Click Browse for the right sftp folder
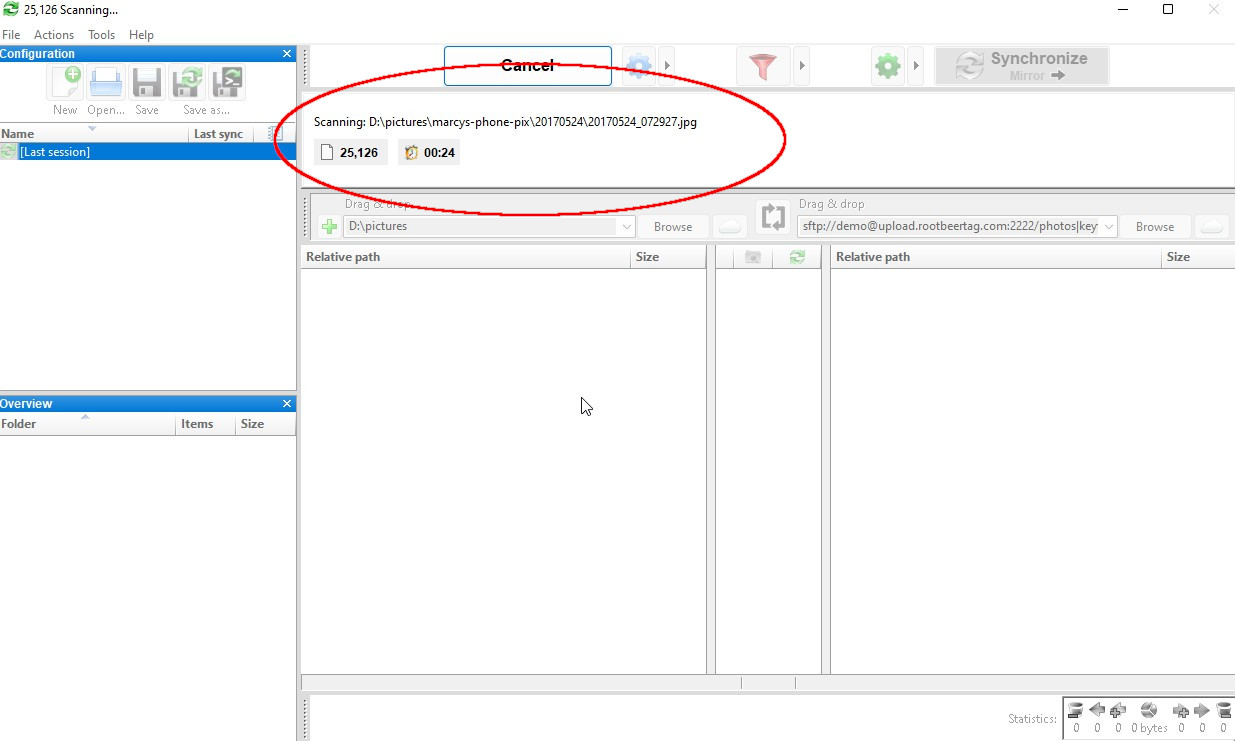The height and width of the screenshot is (741, 1235). point(1154,227)
